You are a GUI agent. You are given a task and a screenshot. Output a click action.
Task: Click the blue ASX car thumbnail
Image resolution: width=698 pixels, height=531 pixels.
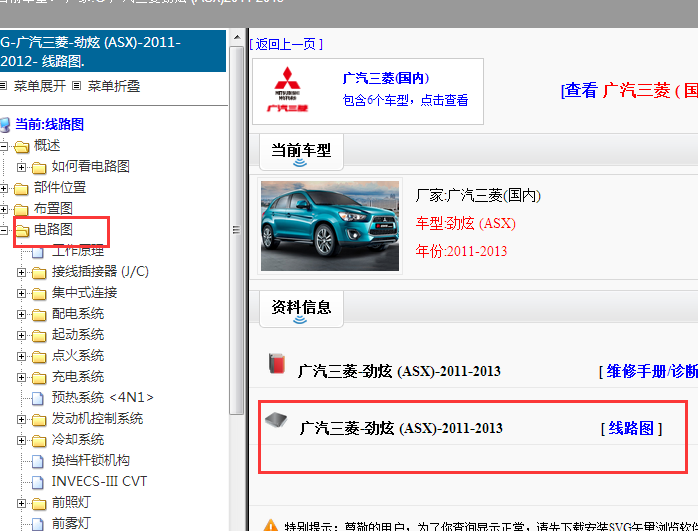330,226
